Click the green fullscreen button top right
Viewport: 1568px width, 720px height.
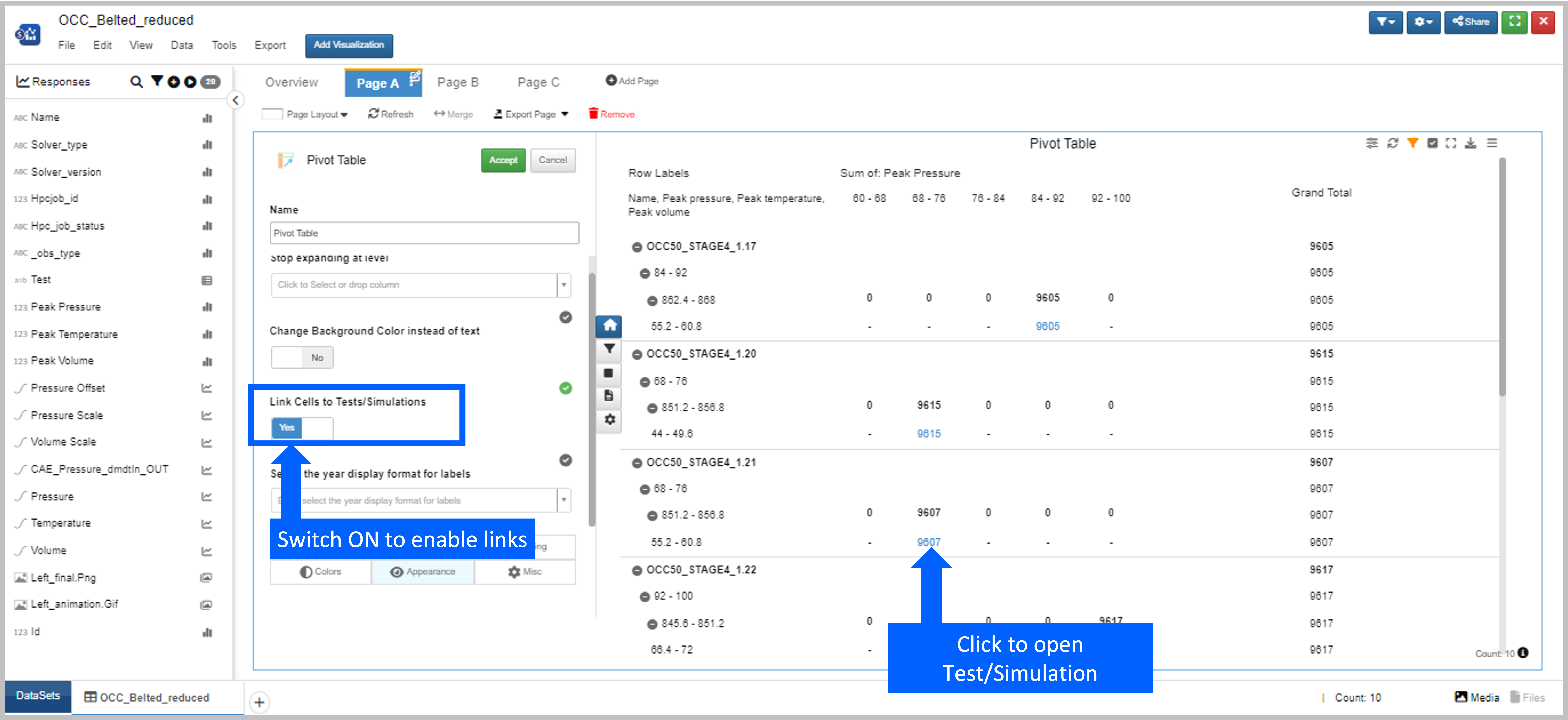pos(1515,22)
